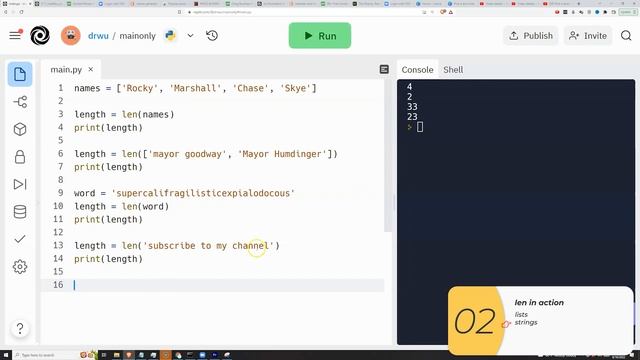Click the 'Rocky' string on line 1
This screenshot has height=360, width=640.
click(x=140, y=88)
